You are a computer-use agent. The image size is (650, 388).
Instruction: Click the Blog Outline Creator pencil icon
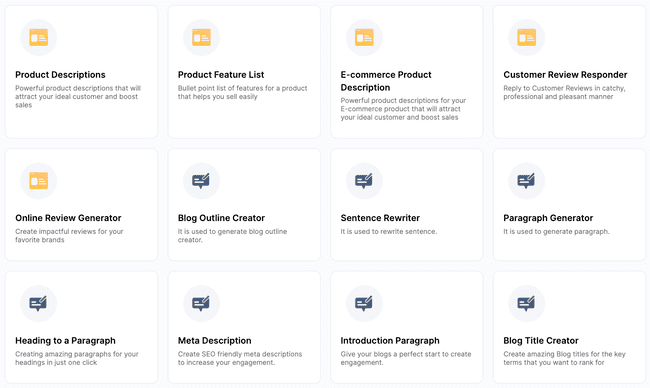[x=201, y=181]
